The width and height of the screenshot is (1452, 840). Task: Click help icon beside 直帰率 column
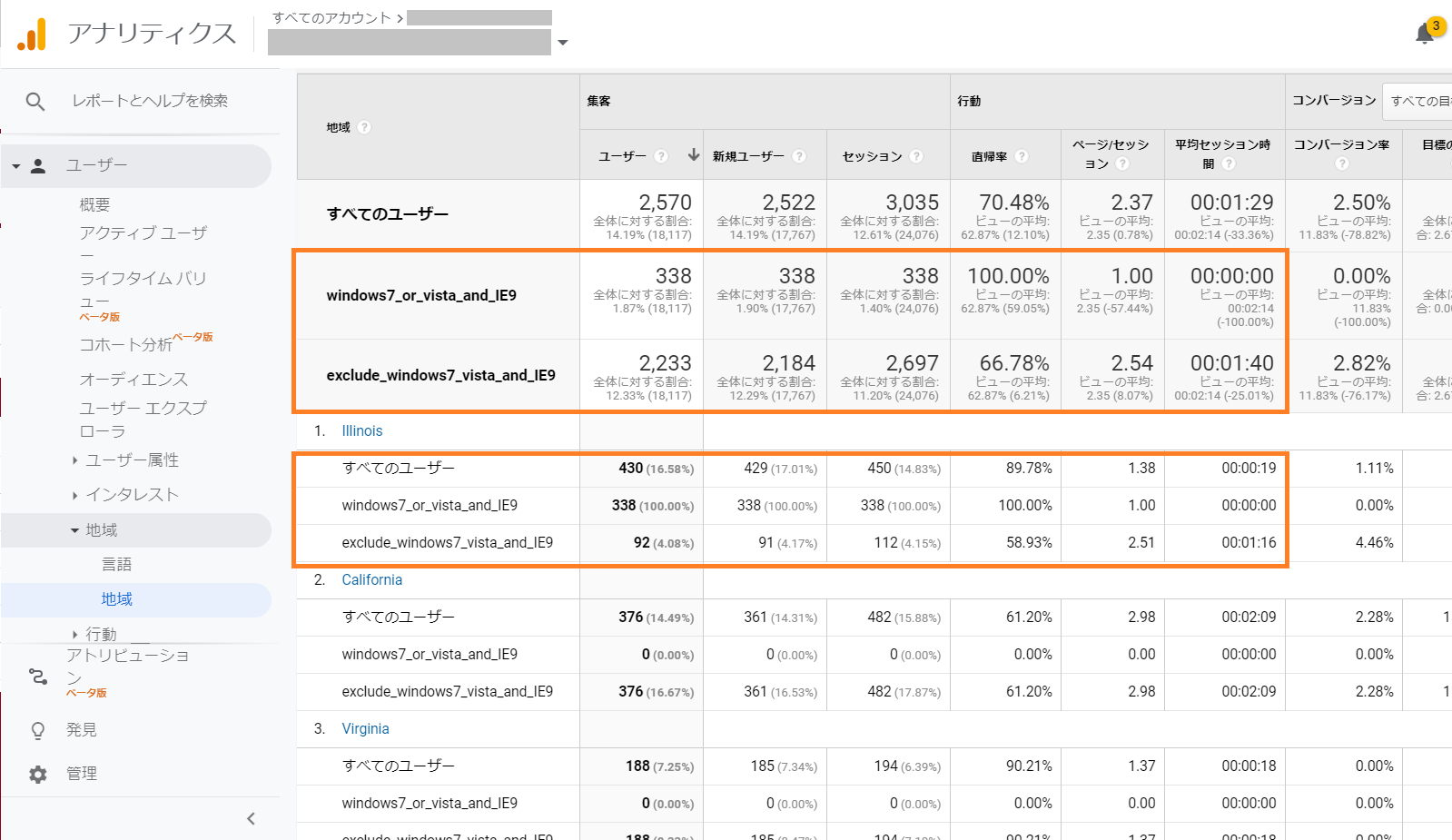pyautogui.click(x=1022, y=156)
